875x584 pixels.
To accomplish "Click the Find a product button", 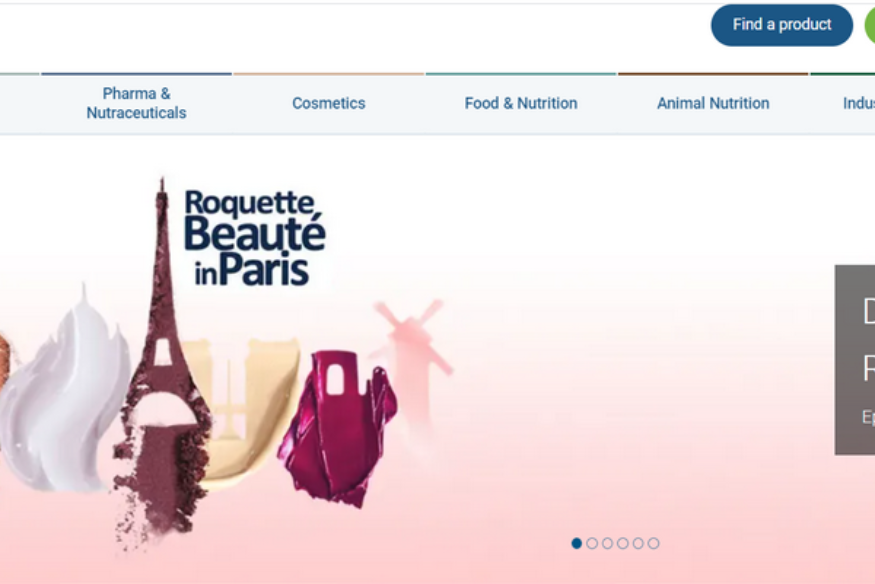I will coord(781,25).
